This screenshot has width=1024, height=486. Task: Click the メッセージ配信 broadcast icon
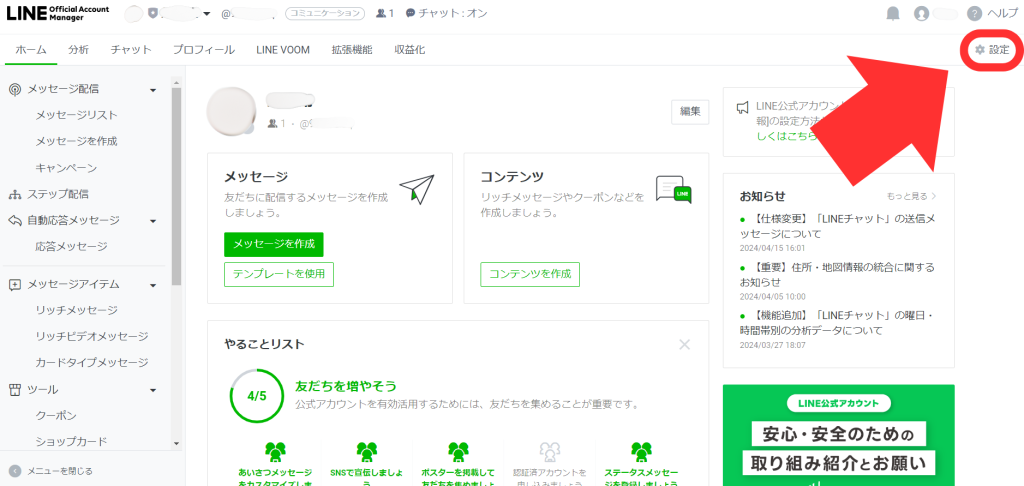[x=15, y=89]
